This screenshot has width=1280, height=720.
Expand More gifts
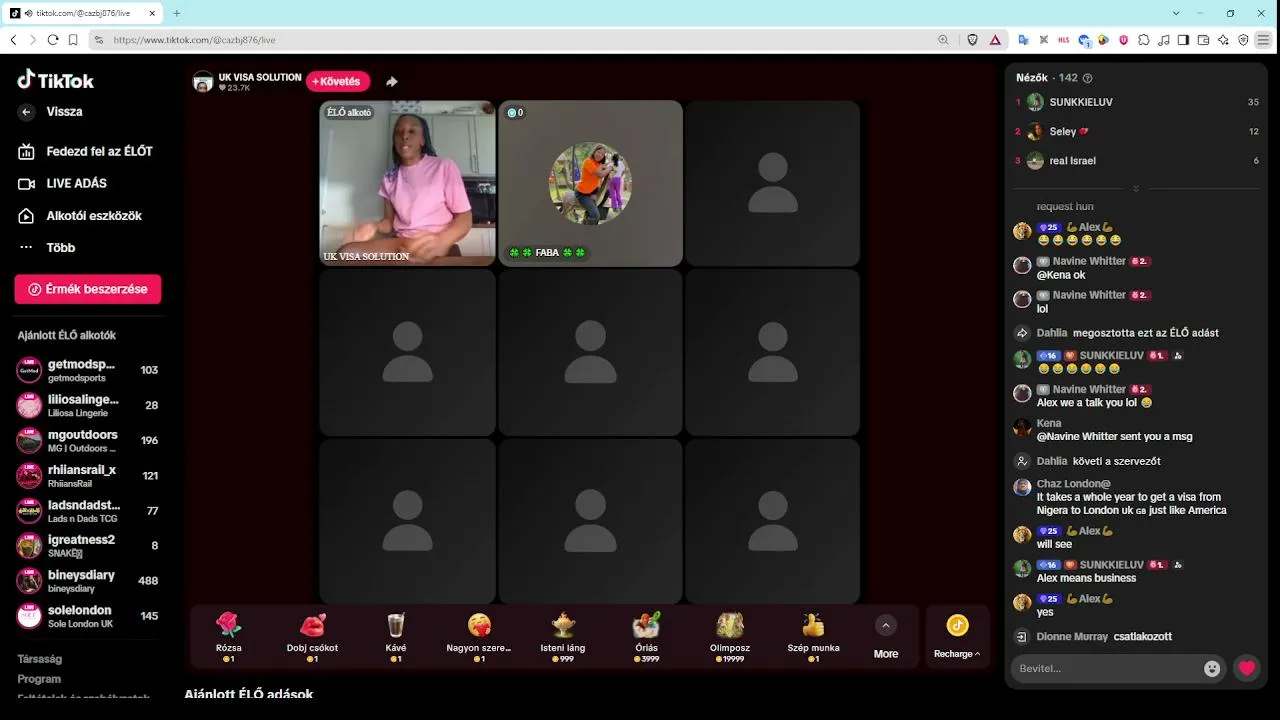tap(886, 637)
